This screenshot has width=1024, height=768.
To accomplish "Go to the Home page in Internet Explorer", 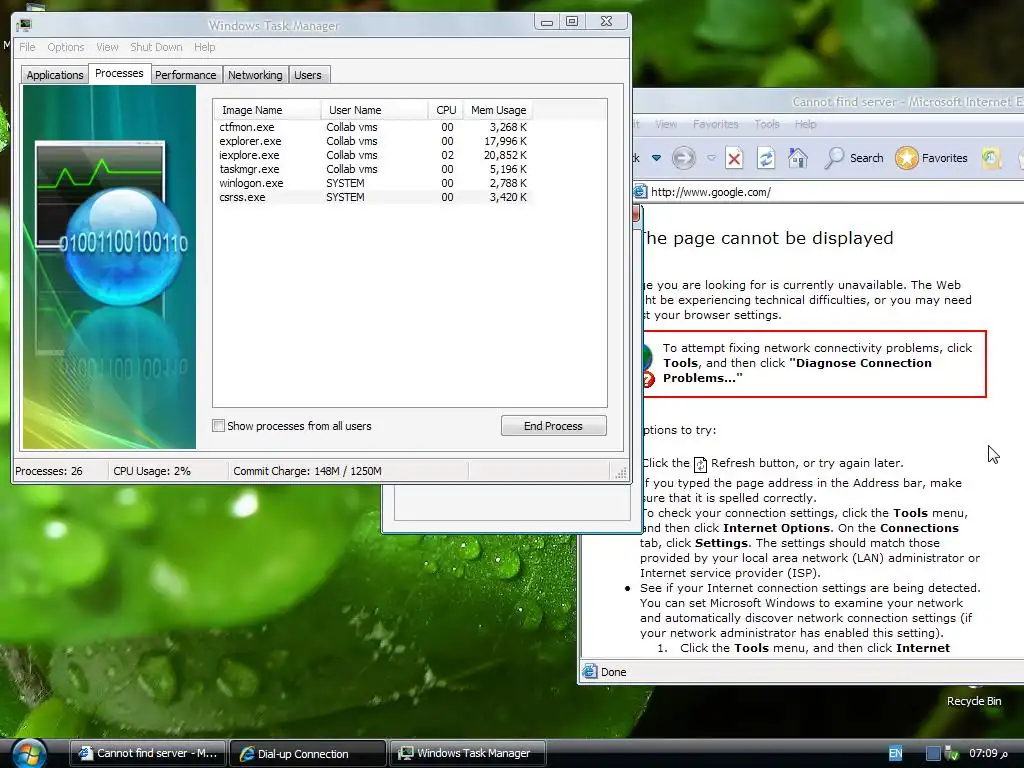I will coord(797,158).
